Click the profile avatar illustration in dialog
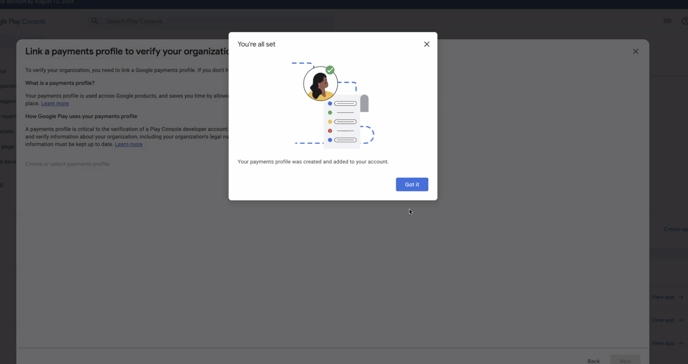The width and height of the screenshot is (688, 364). click(320, 83)
